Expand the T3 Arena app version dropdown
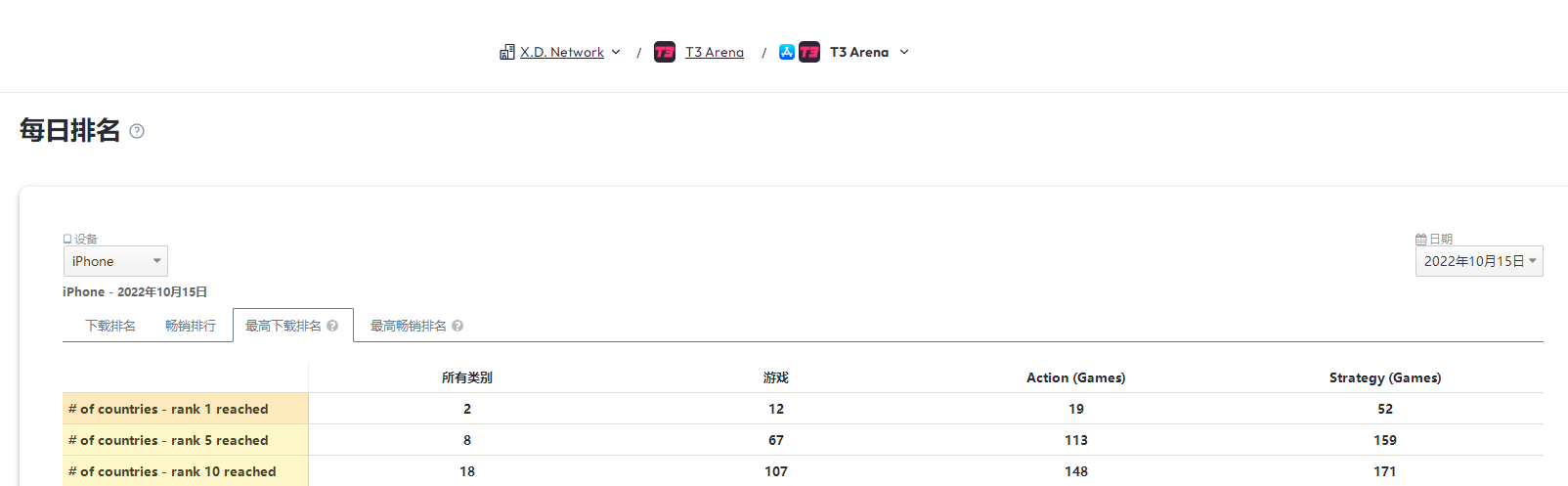The width and height of the screenshot is (1568, 486). click(904, 52)
